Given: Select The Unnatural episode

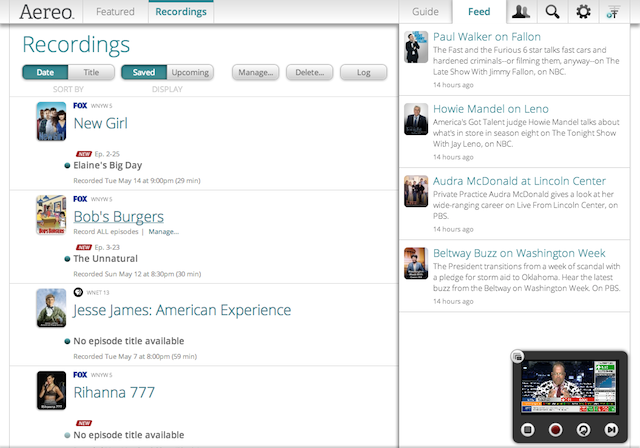Looking at the screenshot, I should pos(105,259).
